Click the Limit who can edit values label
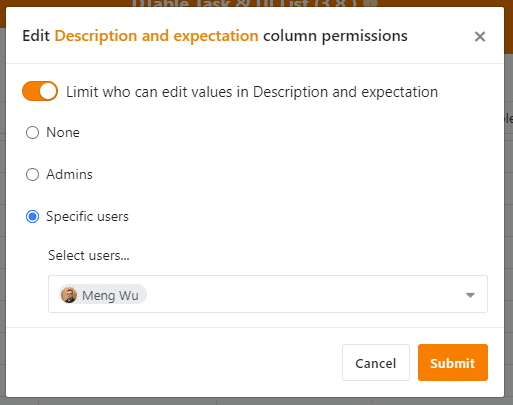 click(x=252, y=92)
